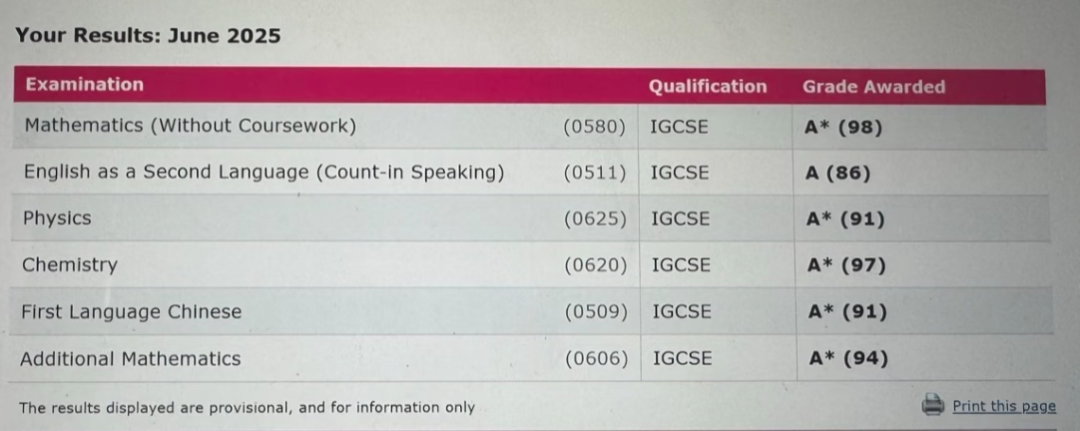The width and height of the screenshot is (1080, 431).
Task: Select the IGCSE qualification for Physics
Action: (x=681, y=219)
